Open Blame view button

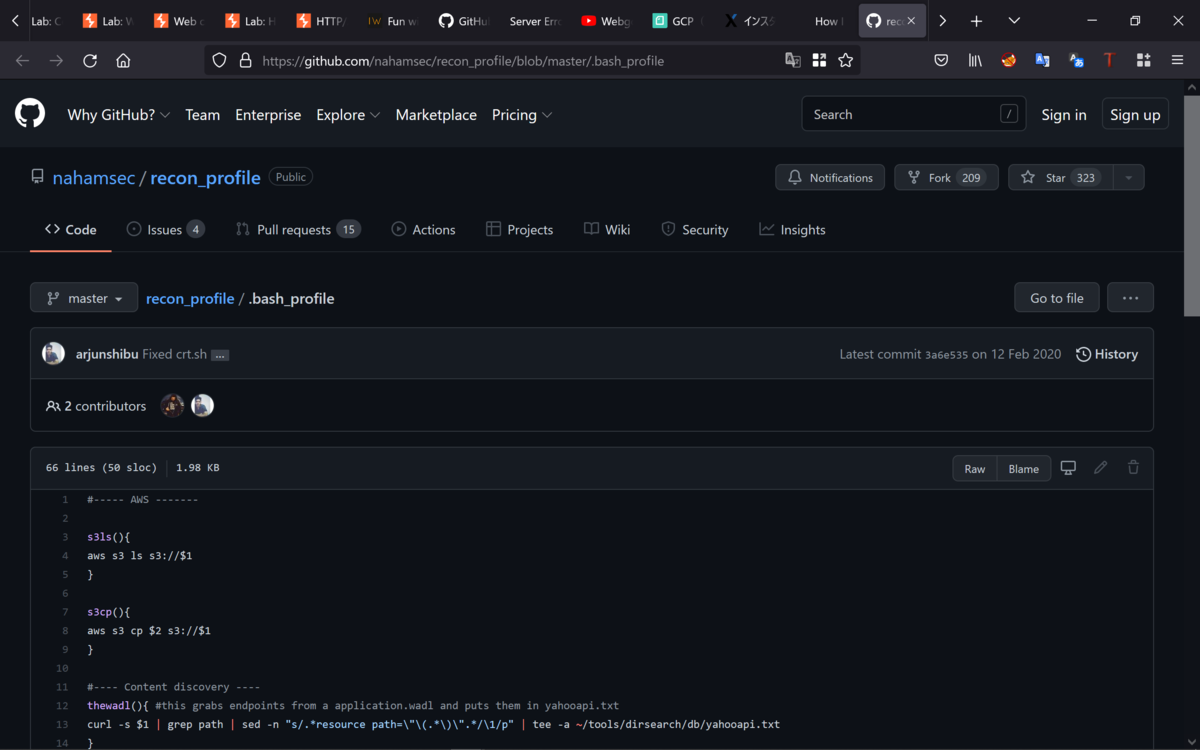pyautogui.click(x=1024, y=468)
